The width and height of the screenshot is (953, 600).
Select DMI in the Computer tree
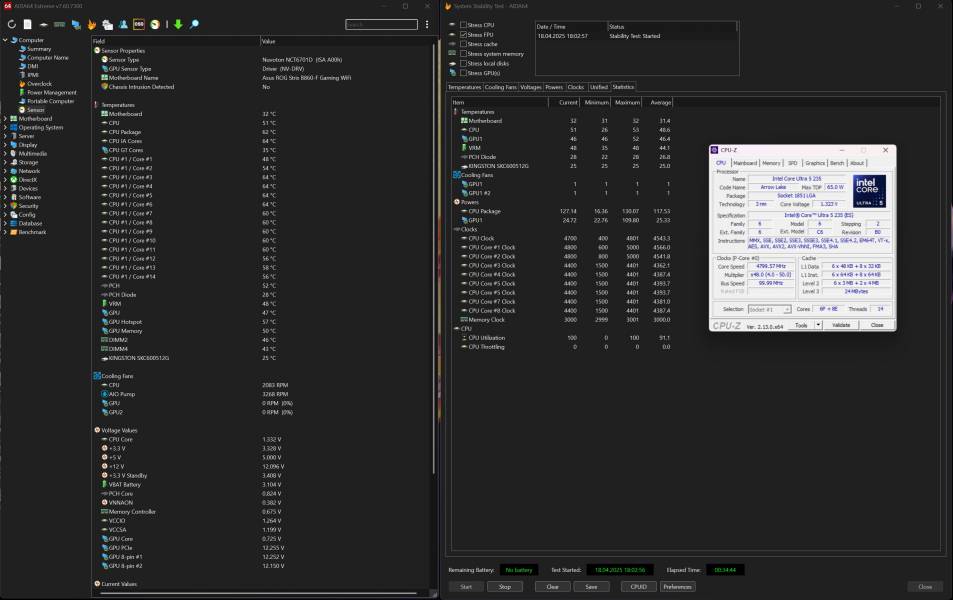[x=33, y=66]
